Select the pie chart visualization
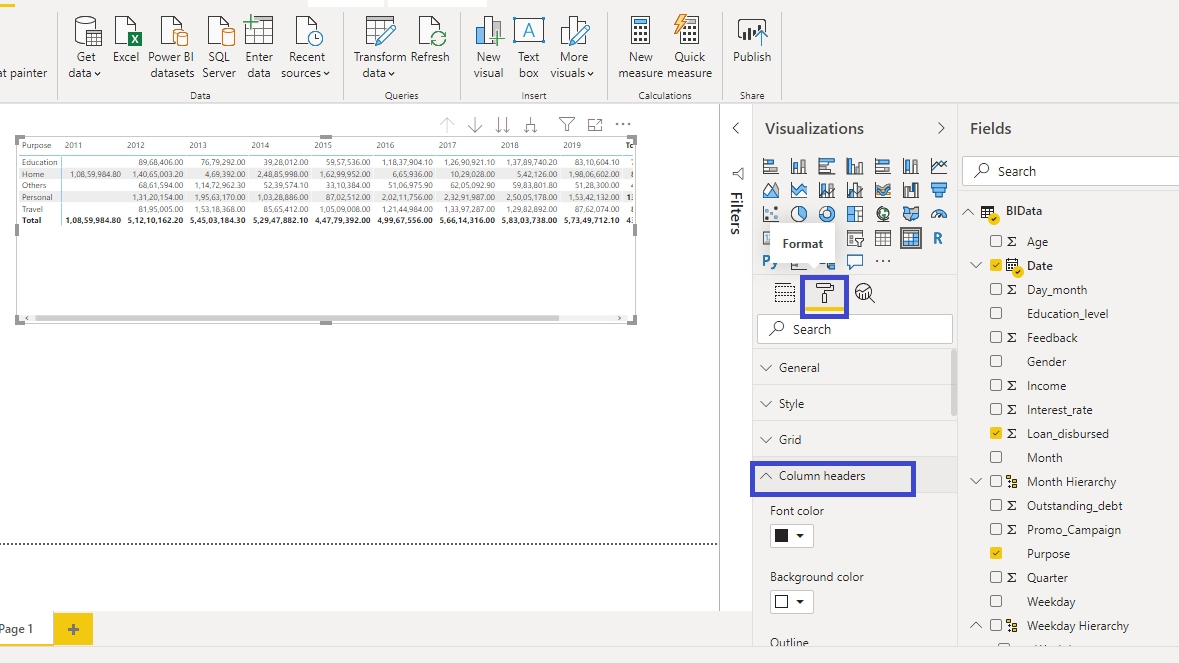Screen dimensions: 1179x663 (x=798, y=214)
